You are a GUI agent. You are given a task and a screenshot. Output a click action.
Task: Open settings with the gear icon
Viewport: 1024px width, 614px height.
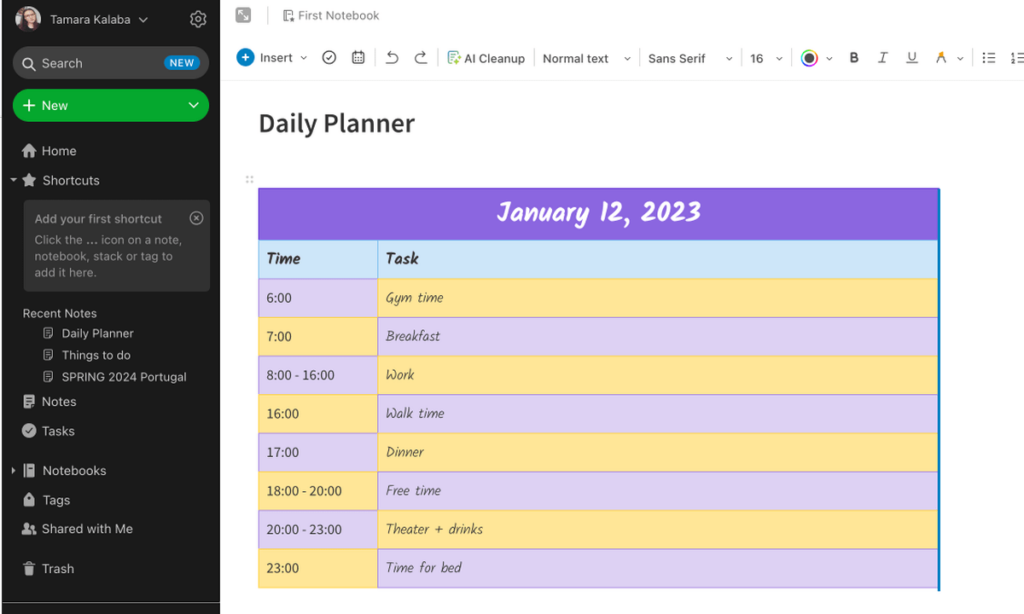pyautogui.click(x=198, y=19)
